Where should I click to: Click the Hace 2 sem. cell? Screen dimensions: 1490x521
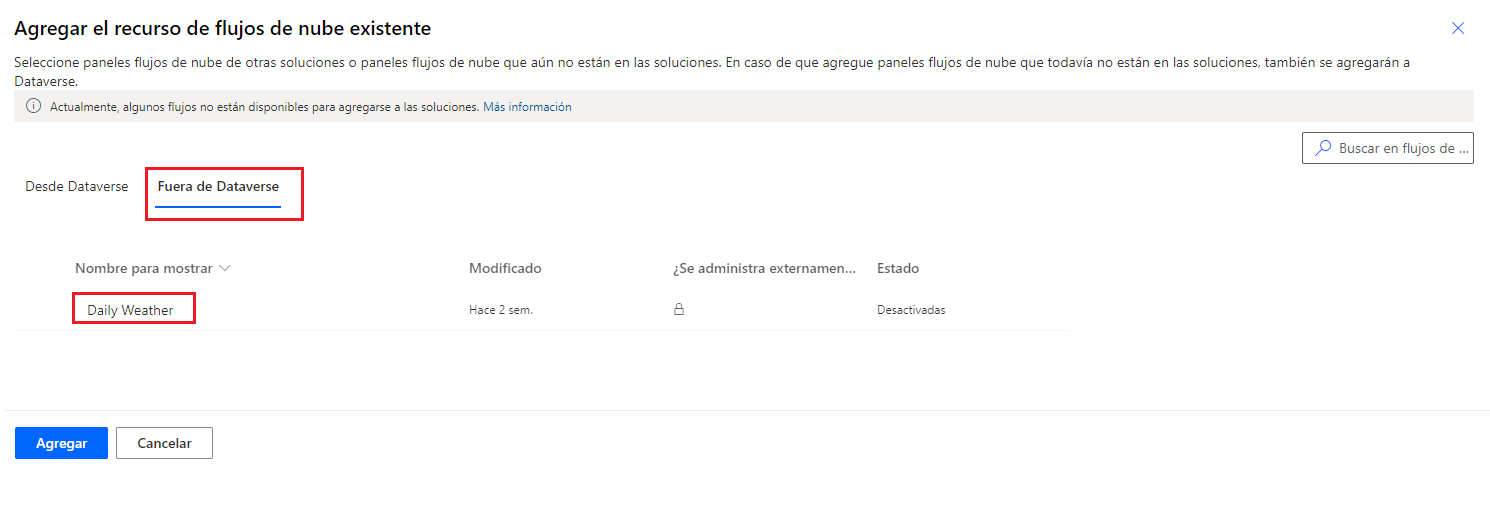pos(501,310)
